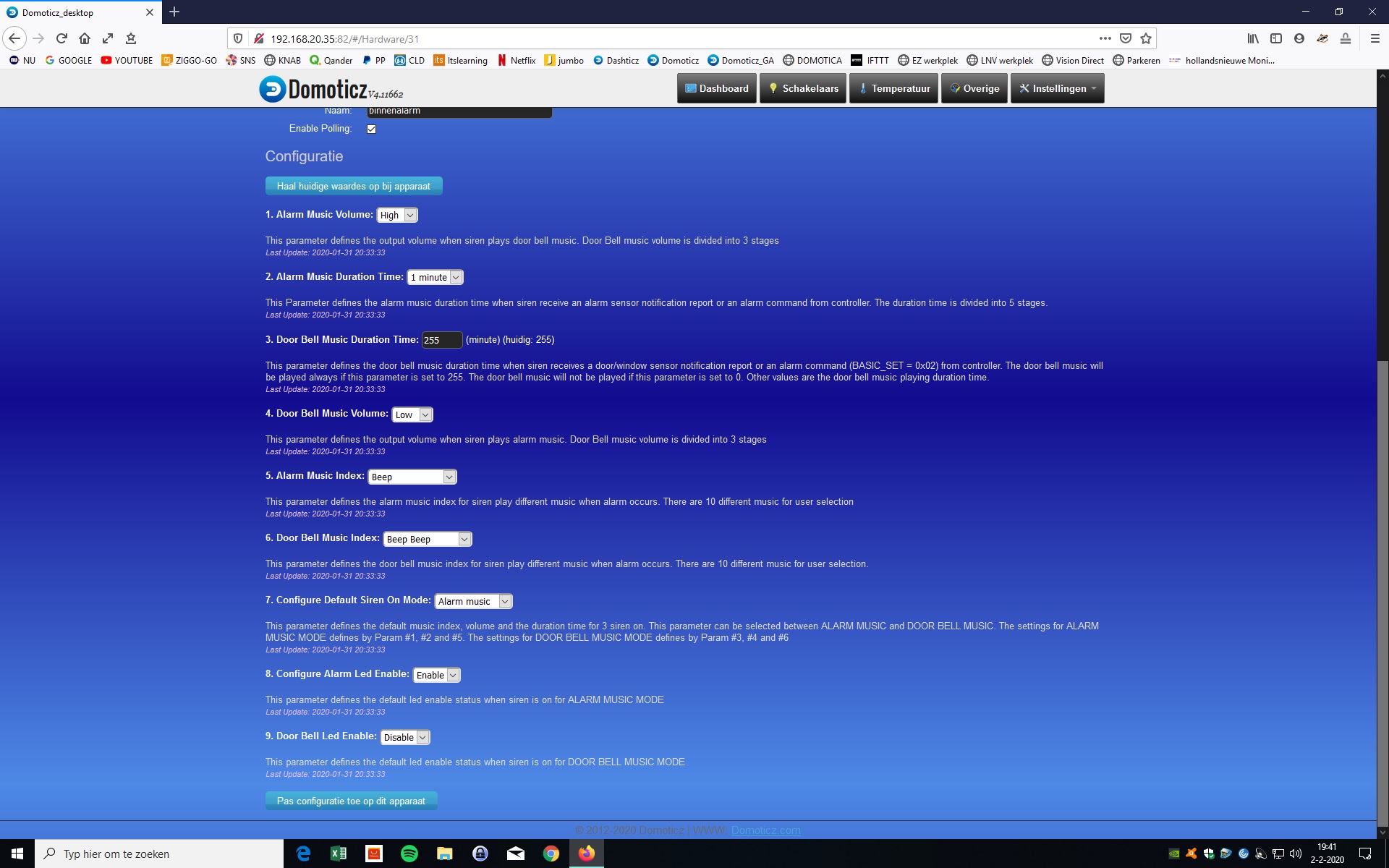Toggle the Enable Polling checkbox
The height and width of the screenshot is (868, 1389).
[371, 129]
